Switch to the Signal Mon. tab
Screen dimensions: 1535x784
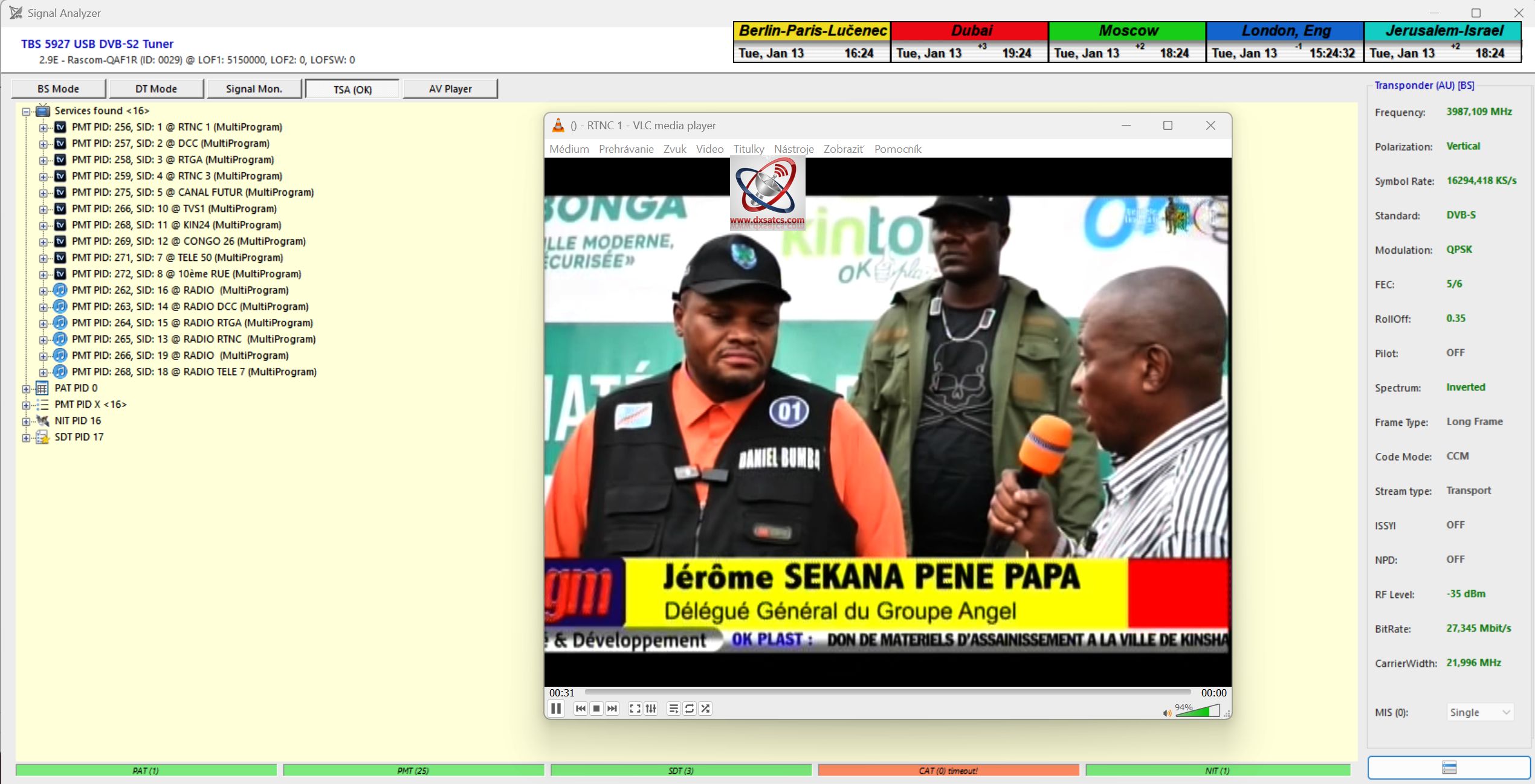click(254, 89)
